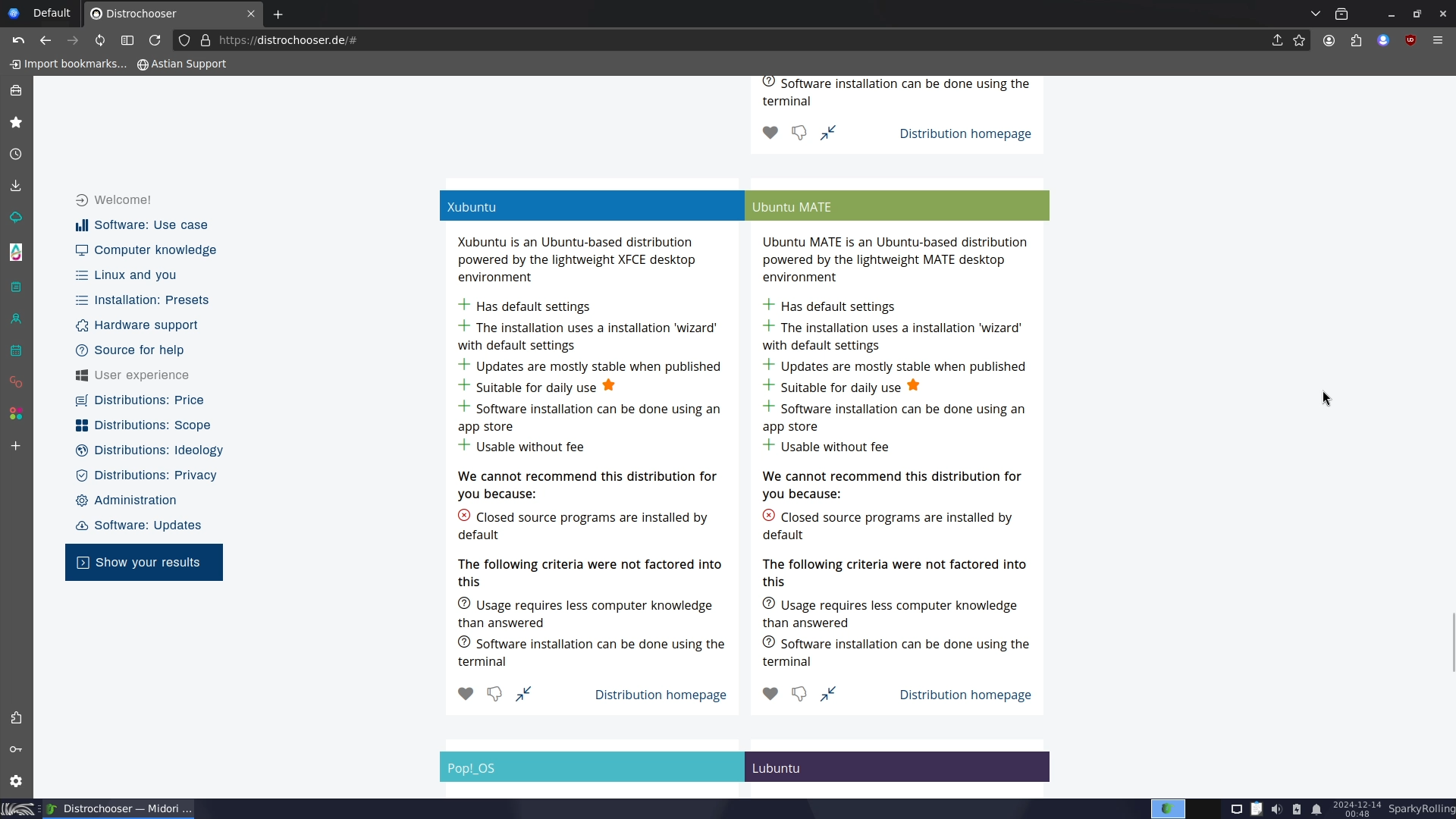Click the Show your results button
Image resolution: width=1456 pixels, height=819 pixels.
pyautogui.click(x=144, y=562)
